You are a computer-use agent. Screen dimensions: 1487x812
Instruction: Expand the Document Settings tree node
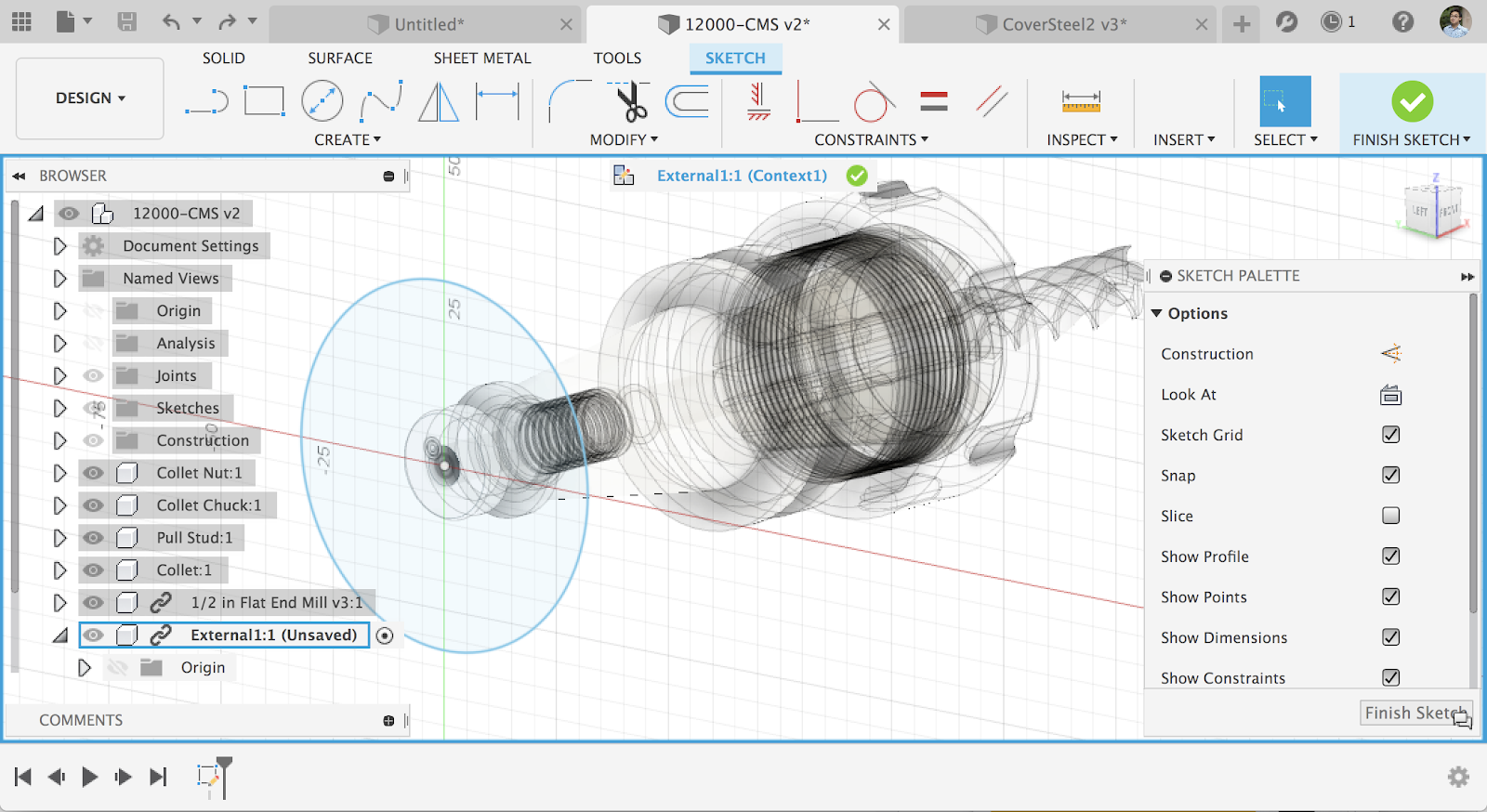59,246
